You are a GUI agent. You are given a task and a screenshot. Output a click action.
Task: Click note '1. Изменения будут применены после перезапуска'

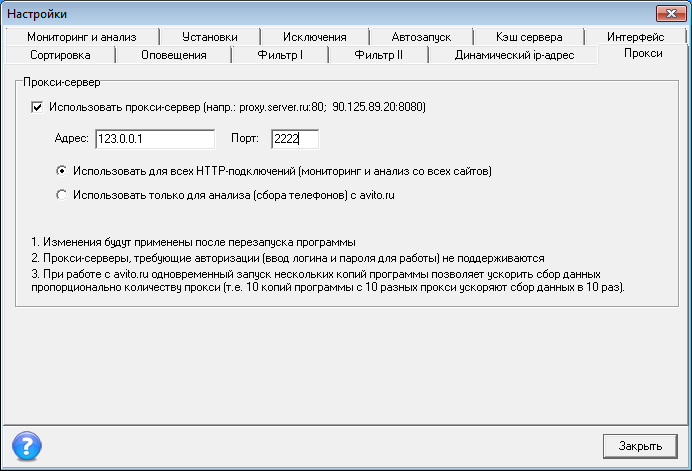click(x=193, y=242)
